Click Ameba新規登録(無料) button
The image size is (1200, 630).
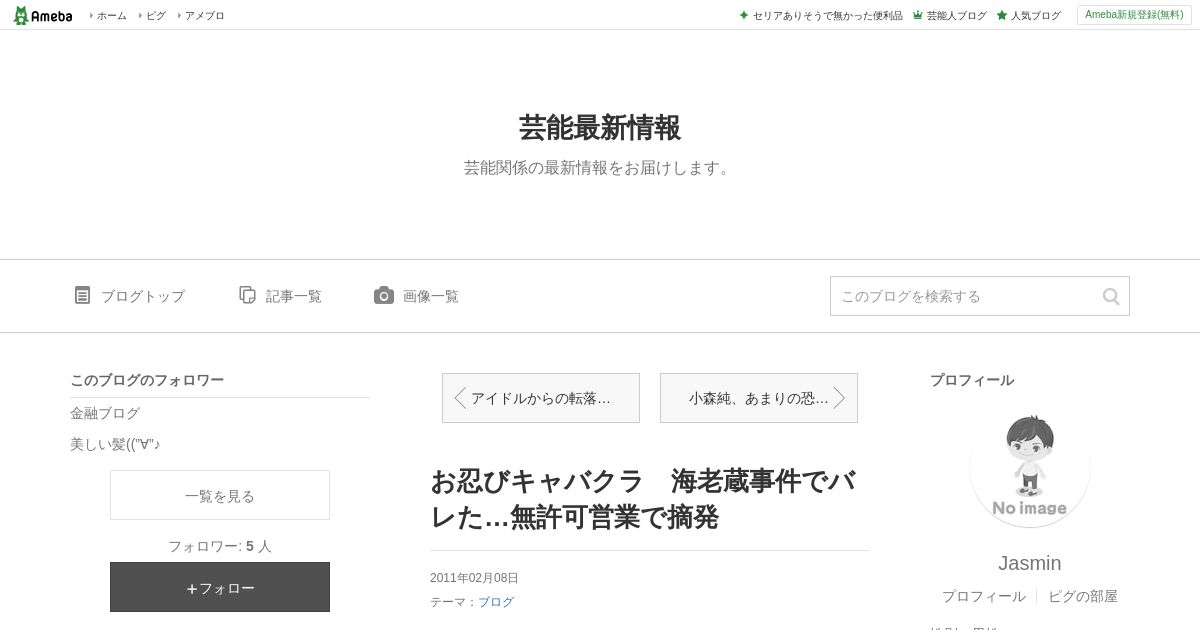(x=1134, y=15)
